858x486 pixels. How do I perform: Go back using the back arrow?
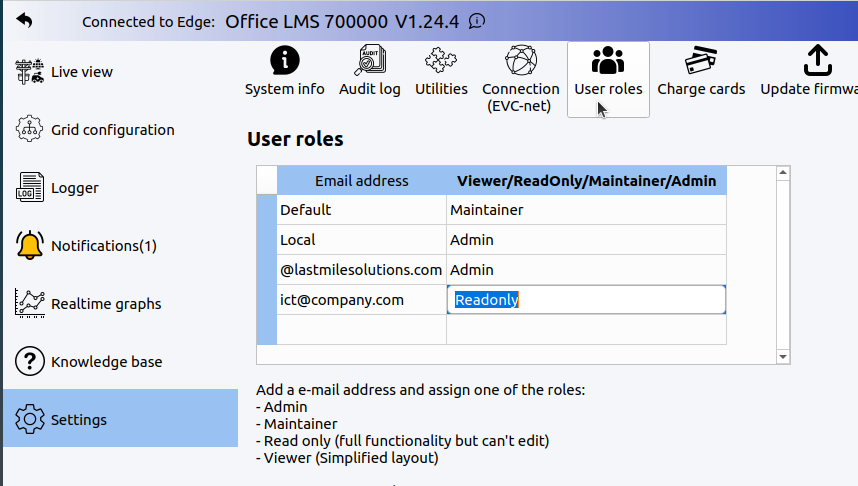[x=24, y=21]
